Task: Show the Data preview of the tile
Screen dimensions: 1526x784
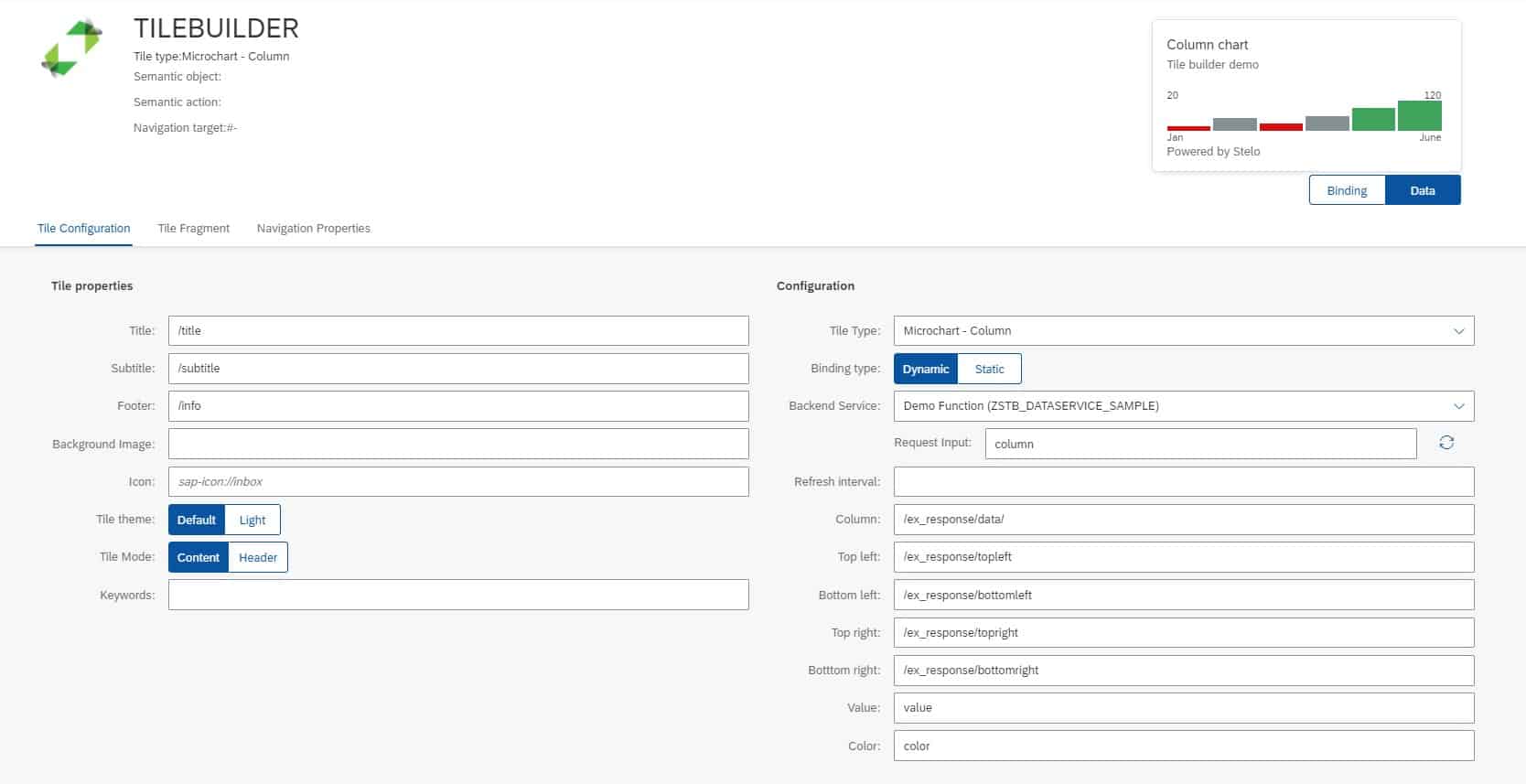Action: click(x=1423, y=190)
